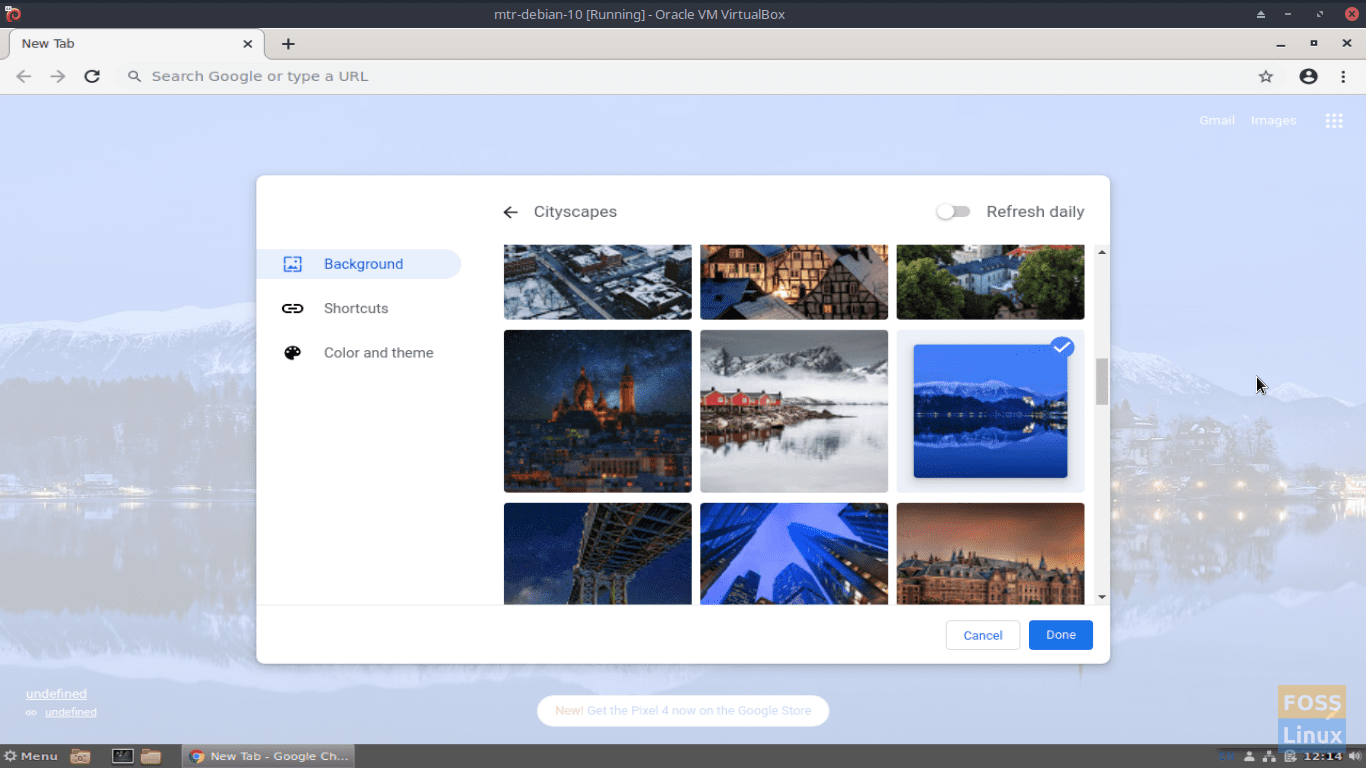The image size is (1366, 768).
Task: Open the Google apps grid
Action: point(1334,120)
